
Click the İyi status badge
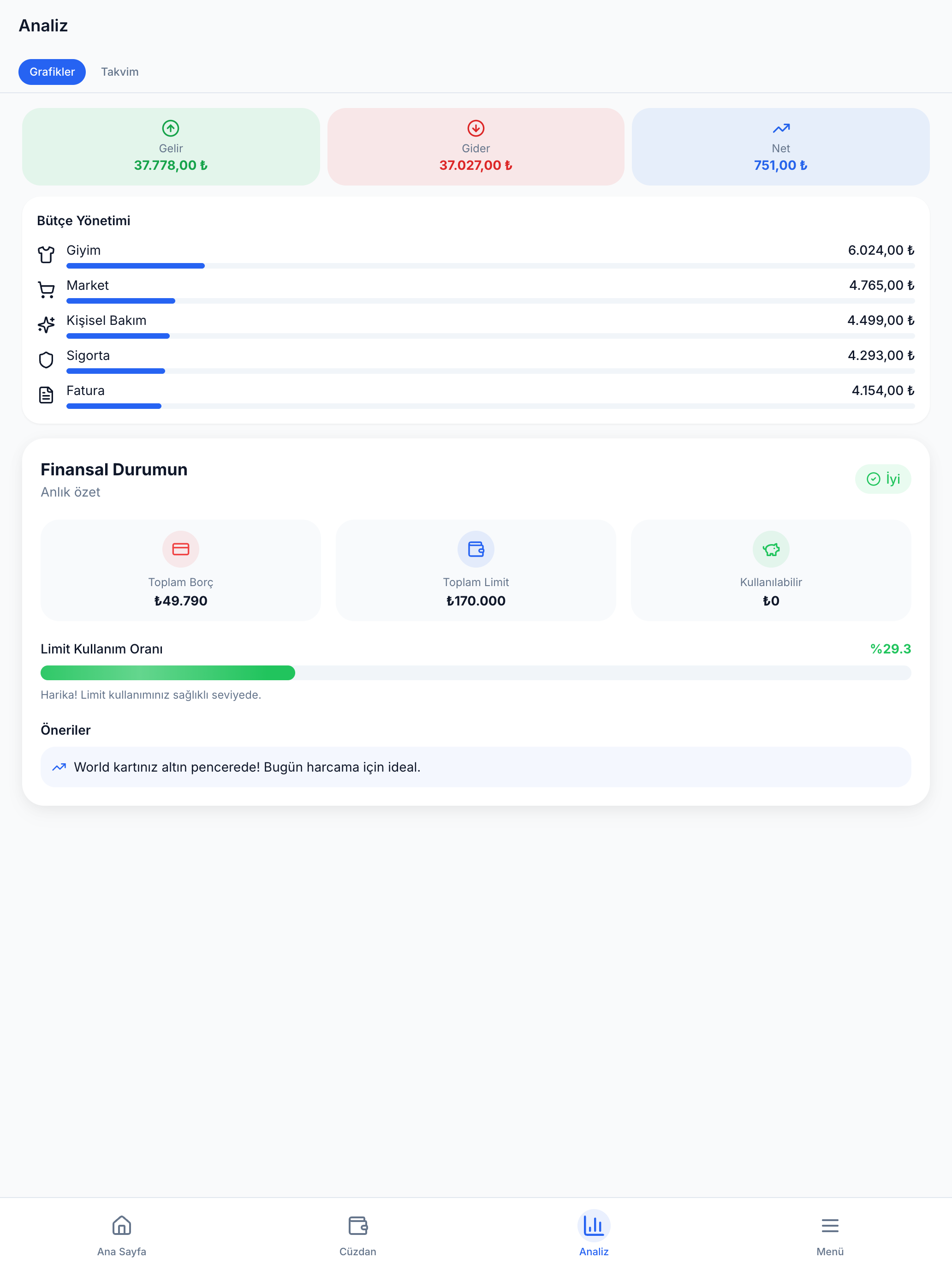882,479
